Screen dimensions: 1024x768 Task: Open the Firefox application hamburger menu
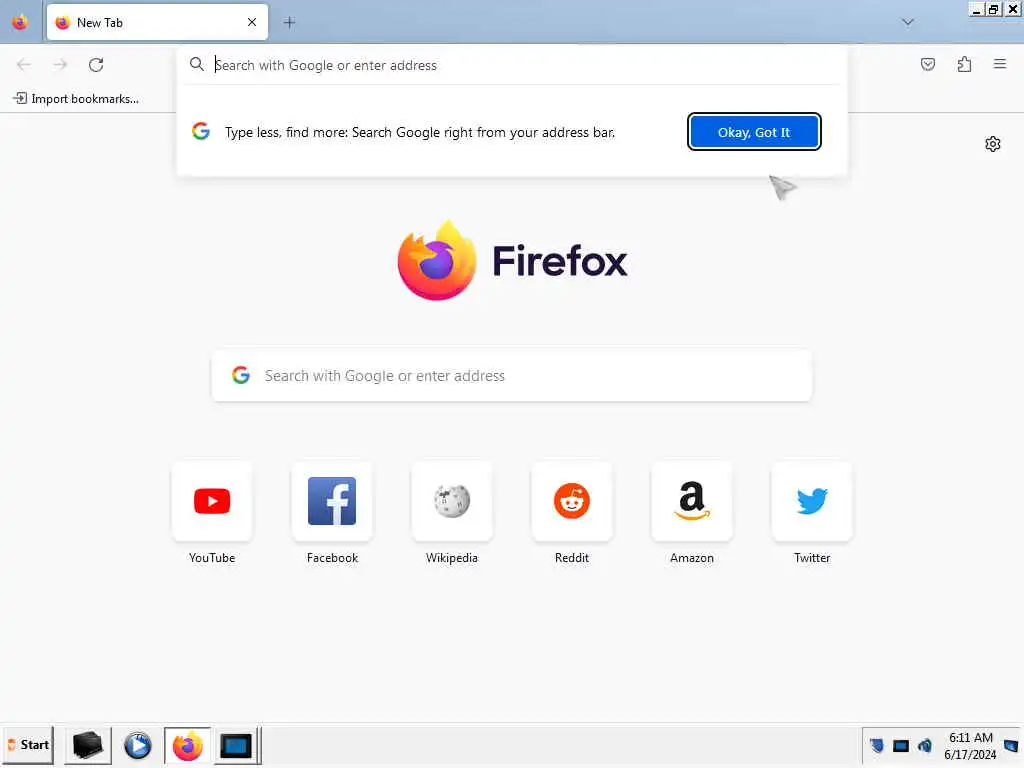[x=1000, y=64]
